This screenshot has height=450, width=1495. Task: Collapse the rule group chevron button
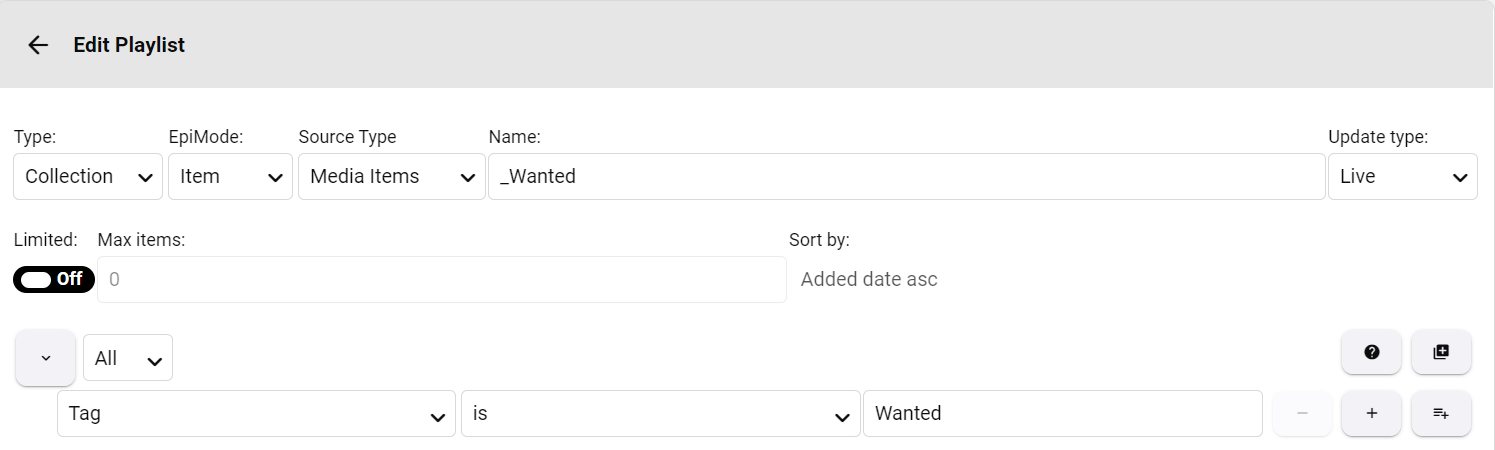pyautogui.click(x=45, y=358)
